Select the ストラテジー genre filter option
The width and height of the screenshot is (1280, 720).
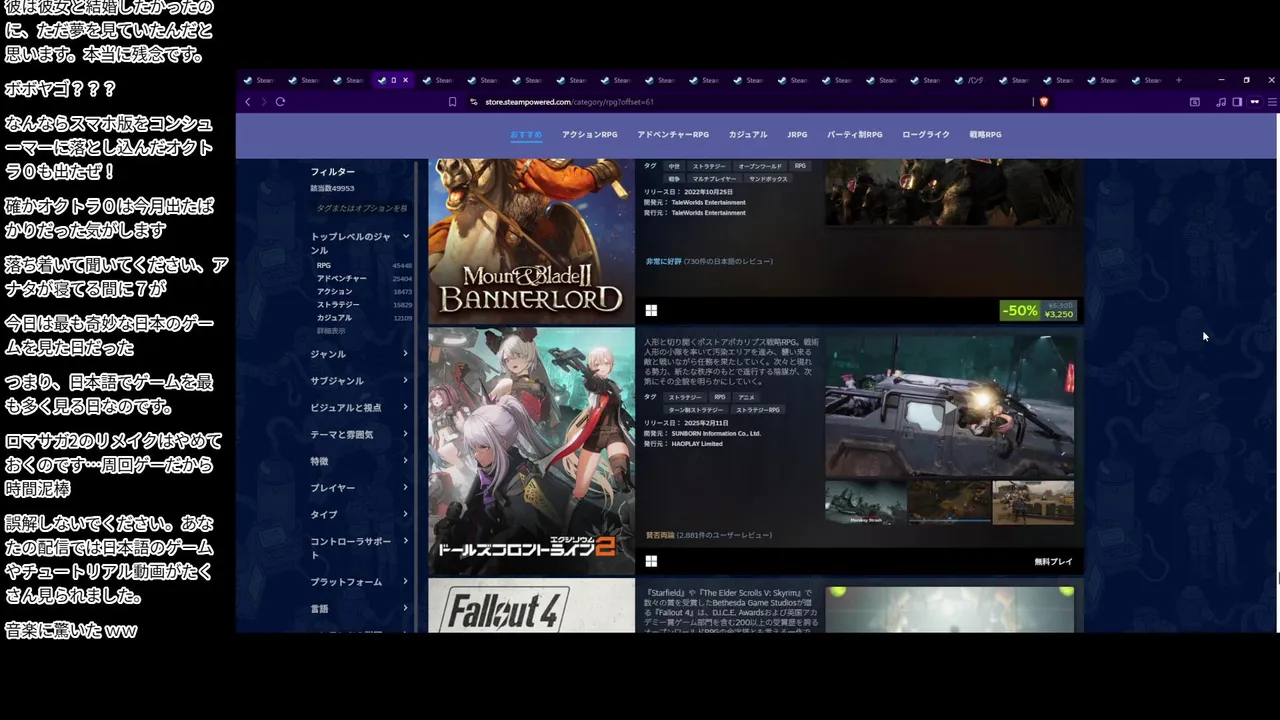click(364, 305)
